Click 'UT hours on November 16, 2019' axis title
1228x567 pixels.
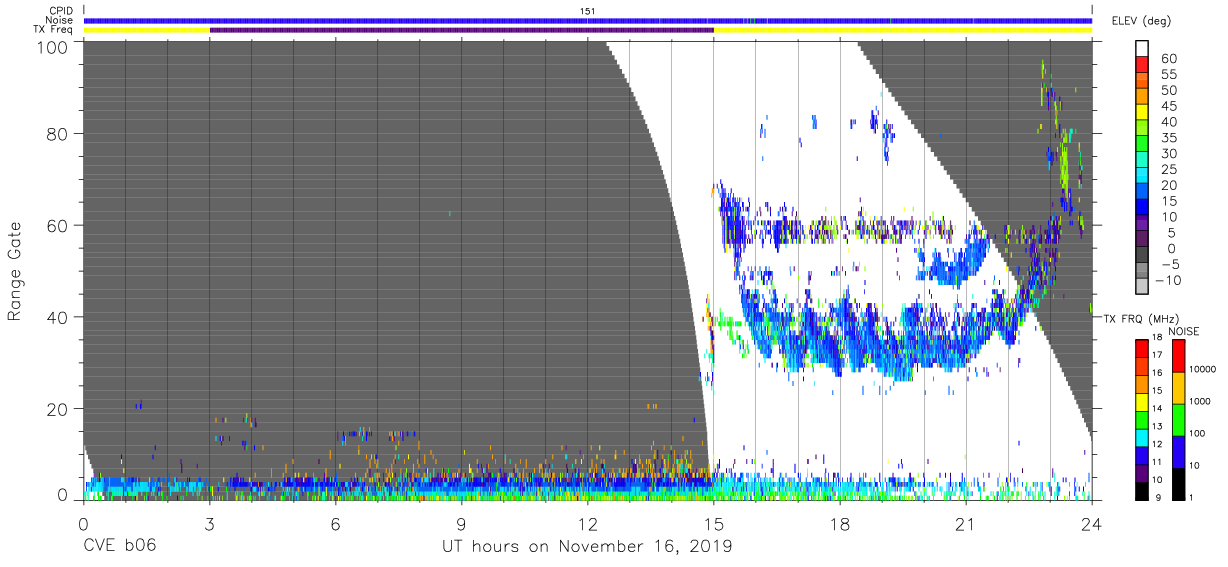tap(588, 547)
